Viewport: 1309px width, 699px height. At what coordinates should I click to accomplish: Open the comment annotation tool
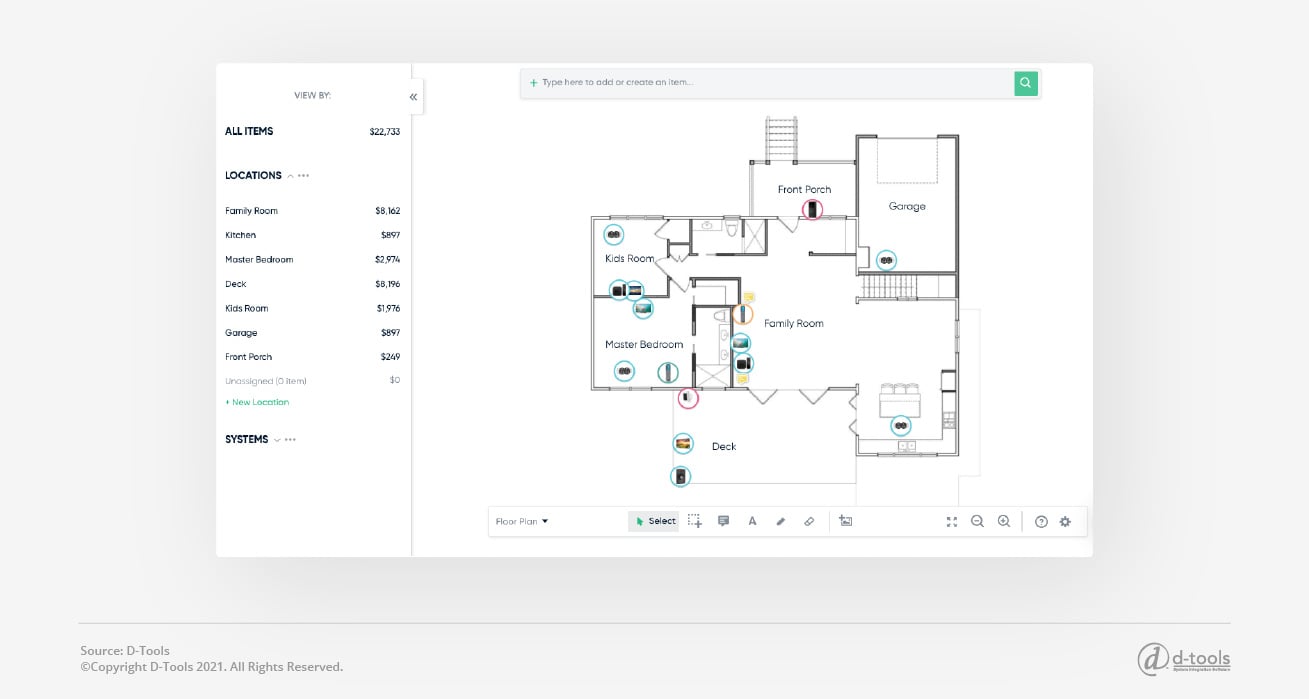click(724, 521)
